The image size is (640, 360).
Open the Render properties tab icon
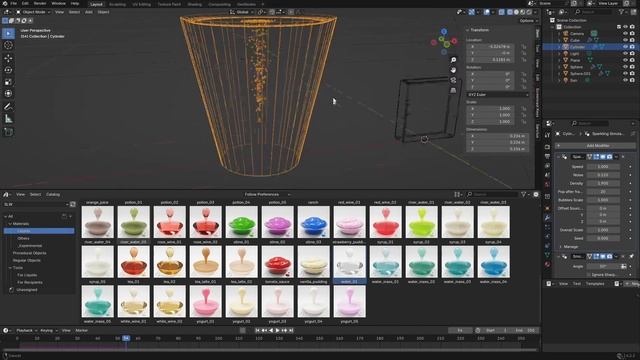pos(547,147)
